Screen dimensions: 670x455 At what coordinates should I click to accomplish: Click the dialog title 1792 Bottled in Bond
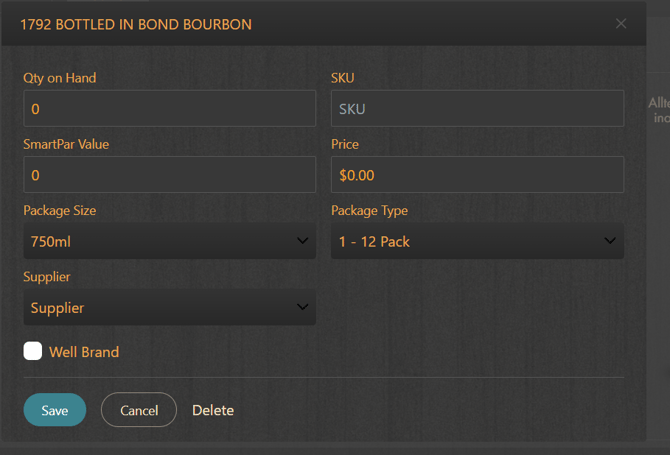(136, 23)
